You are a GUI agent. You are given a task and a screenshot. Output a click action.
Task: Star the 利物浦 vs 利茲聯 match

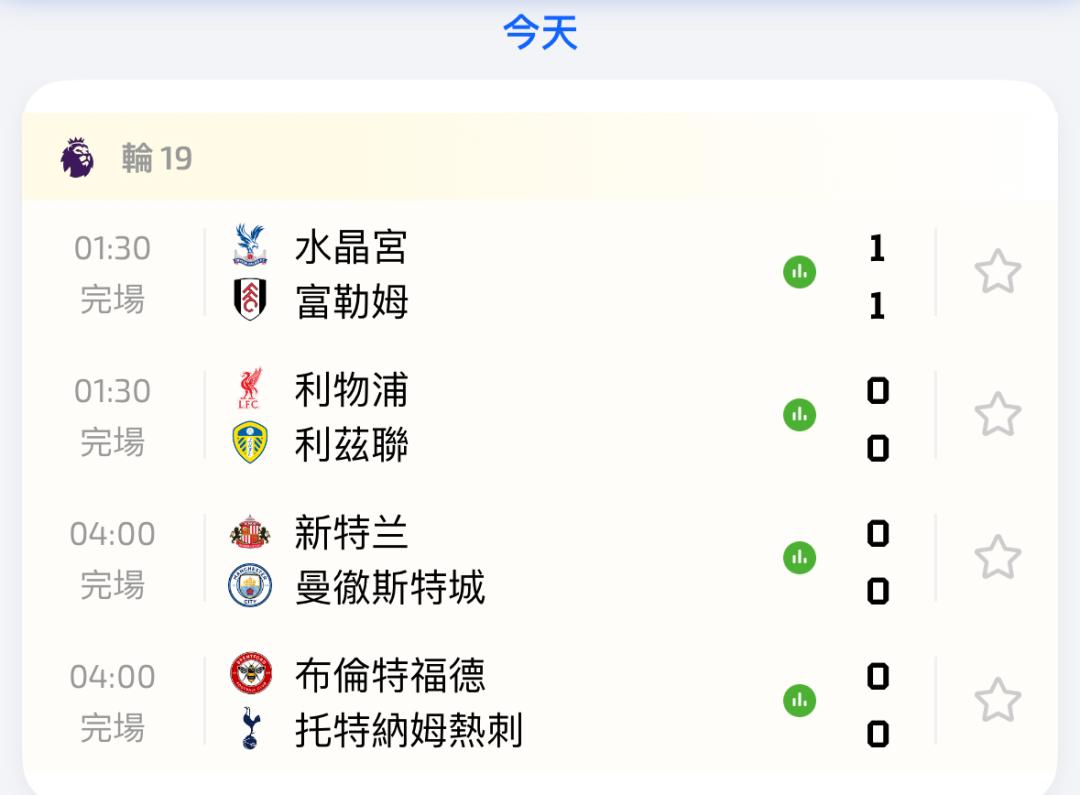coord(997,415)
